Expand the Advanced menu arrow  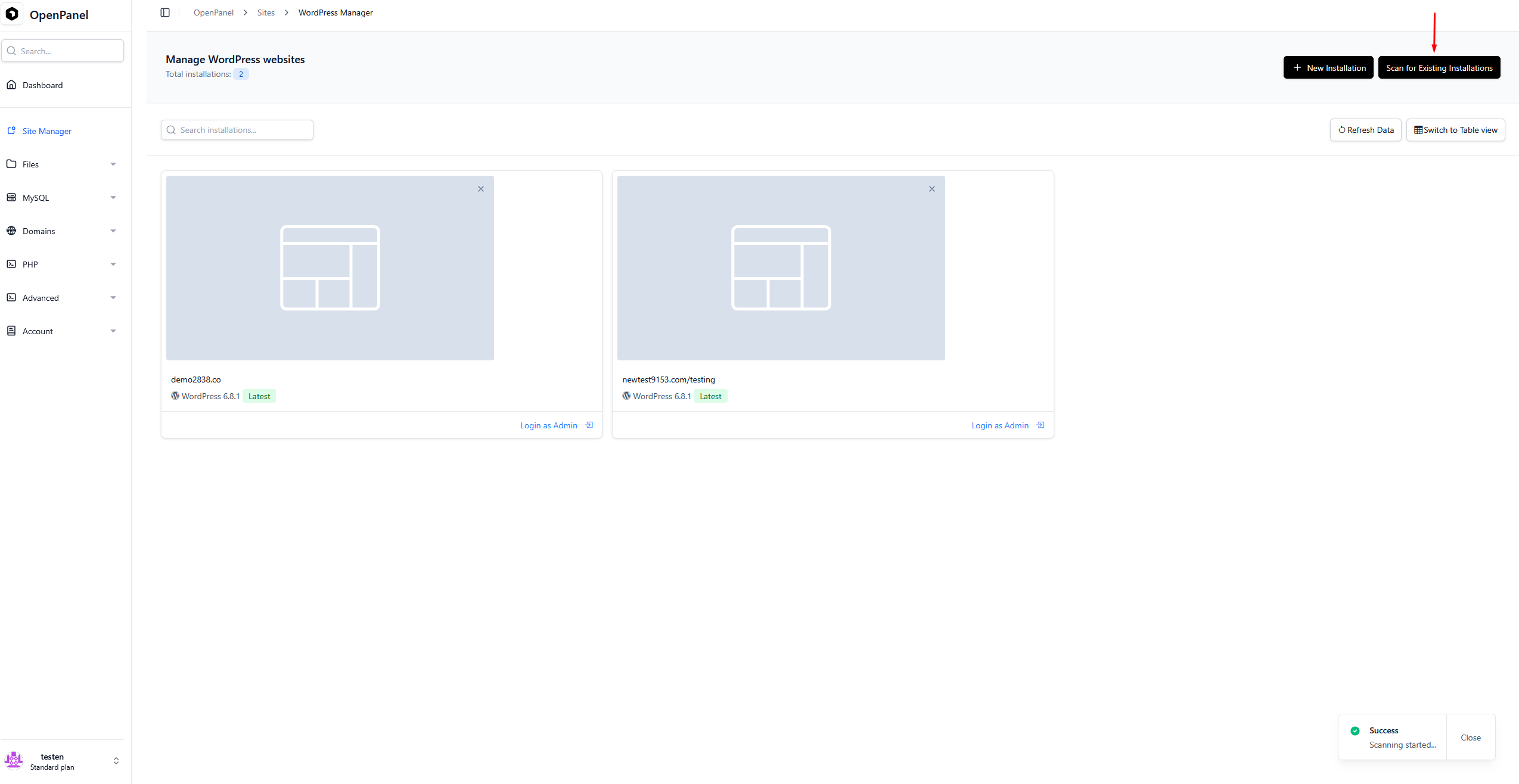coord(113,298)
